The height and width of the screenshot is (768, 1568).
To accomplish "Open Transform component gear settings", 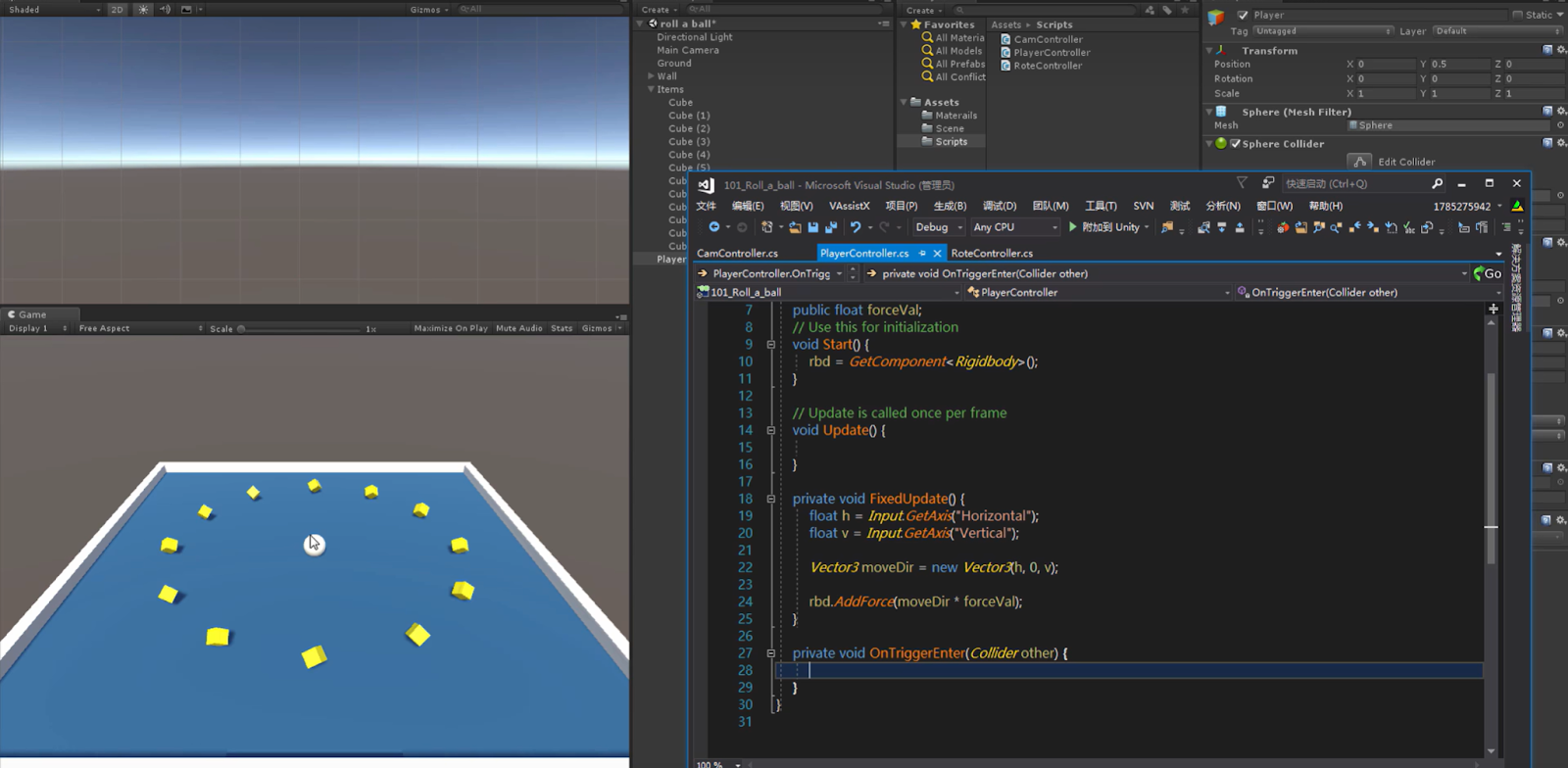I will tap(1561, 50).
